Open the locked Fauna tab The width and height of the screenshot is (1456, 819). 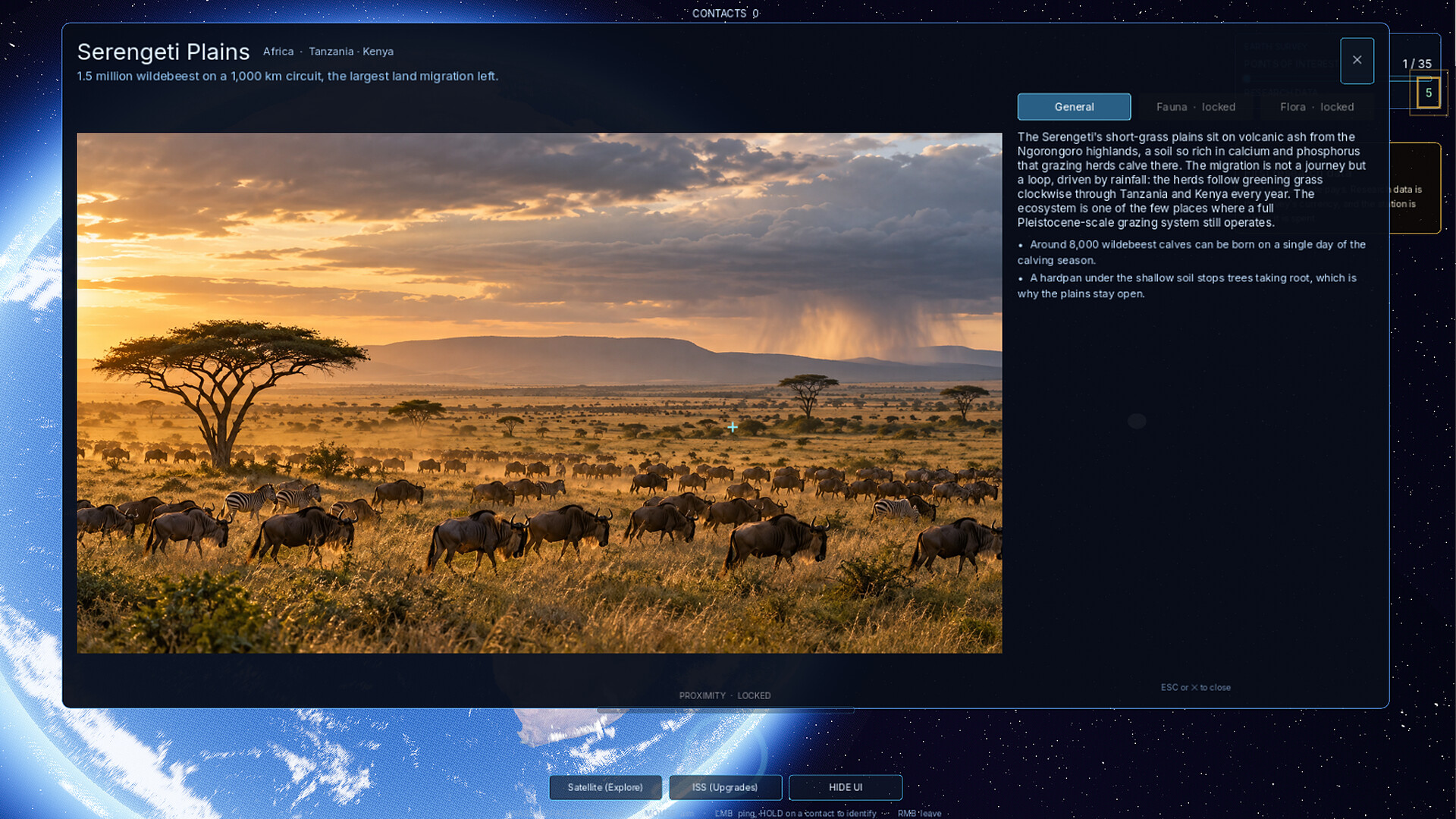(1196, 107)
